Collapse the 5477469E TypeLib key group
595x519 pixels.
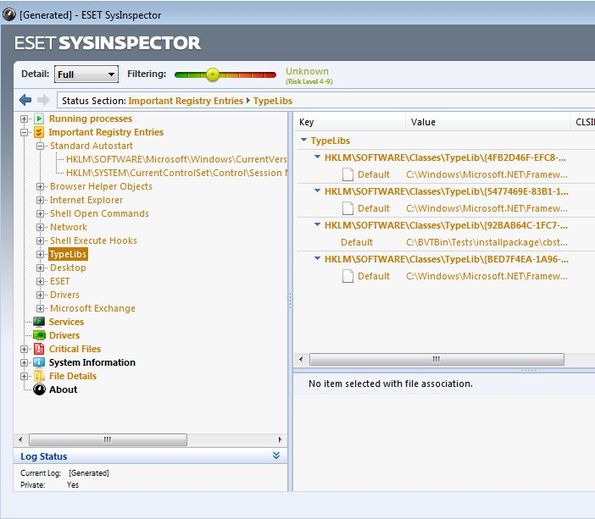point(317,190)
